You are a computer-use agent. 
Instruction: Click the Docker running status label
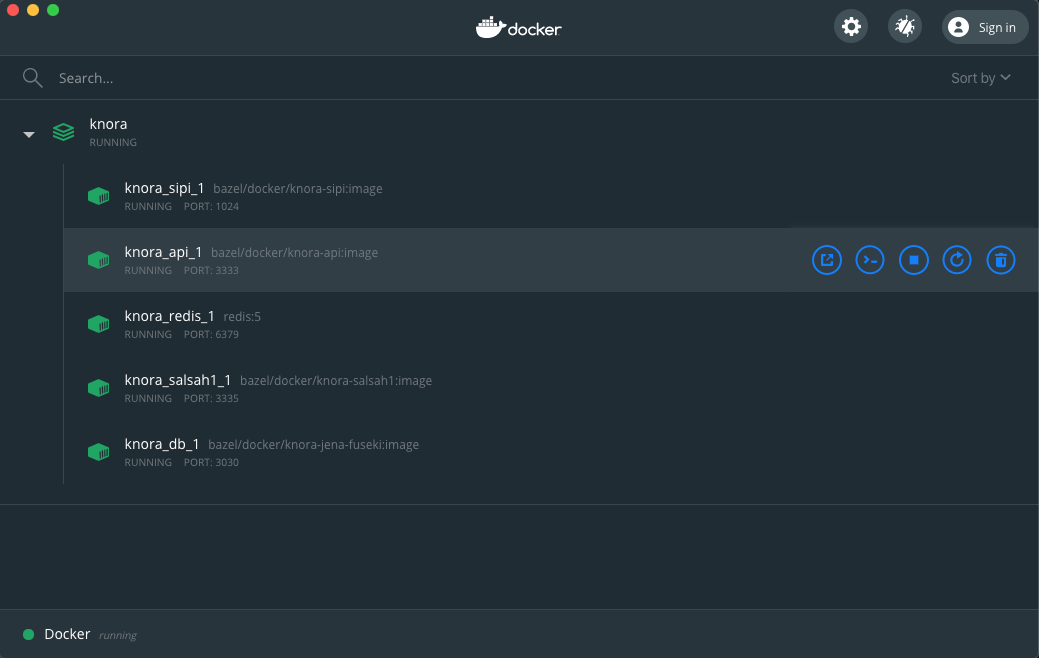click(x=69, y=634)
